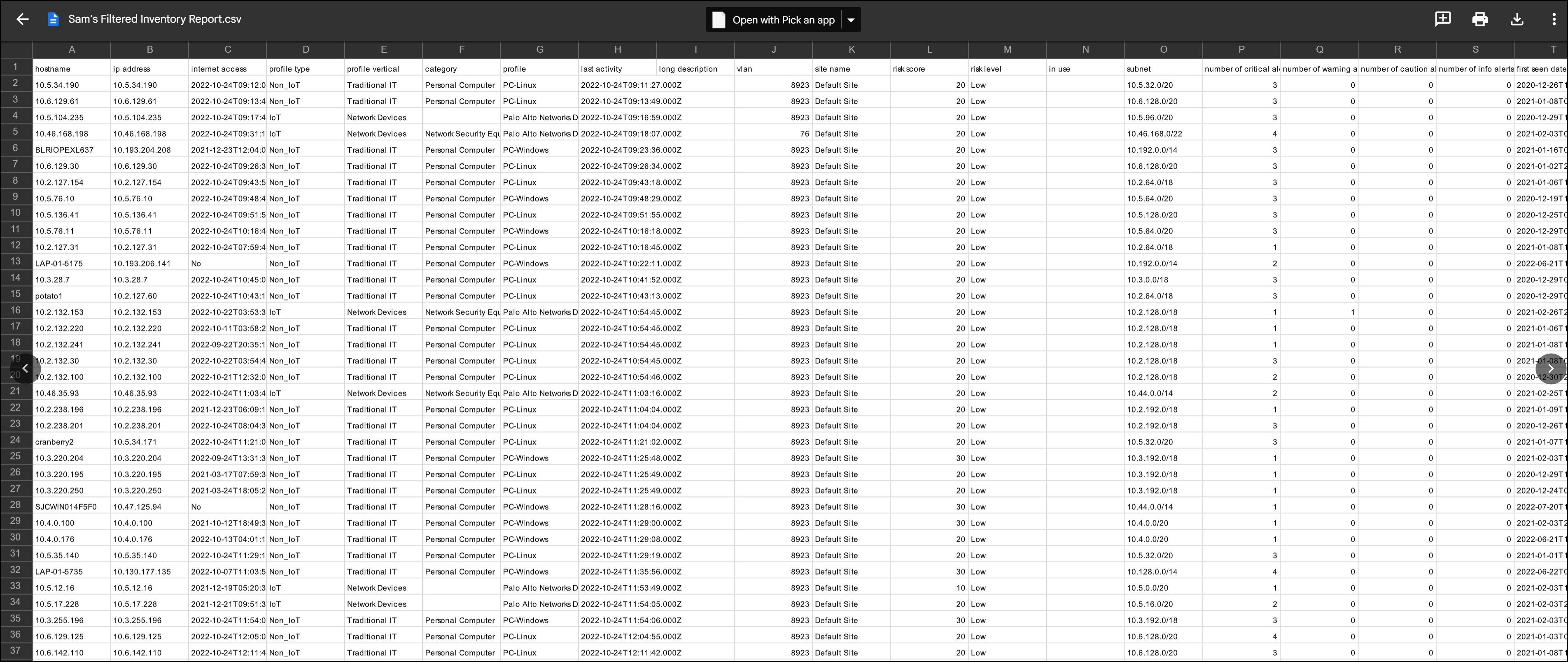Click the risk score header cell

[929, 69]
